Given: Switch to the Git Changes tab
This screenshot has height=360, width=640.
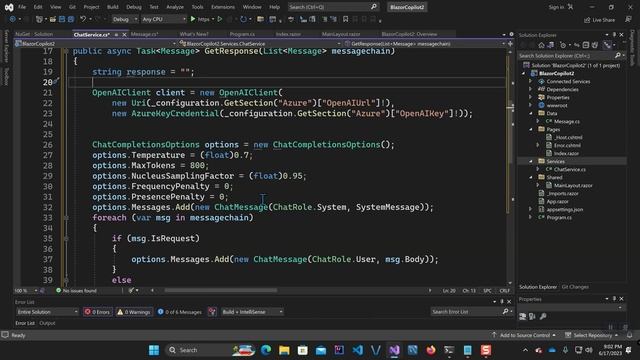Looking at the screenshot, I should (x=575, y=287).
